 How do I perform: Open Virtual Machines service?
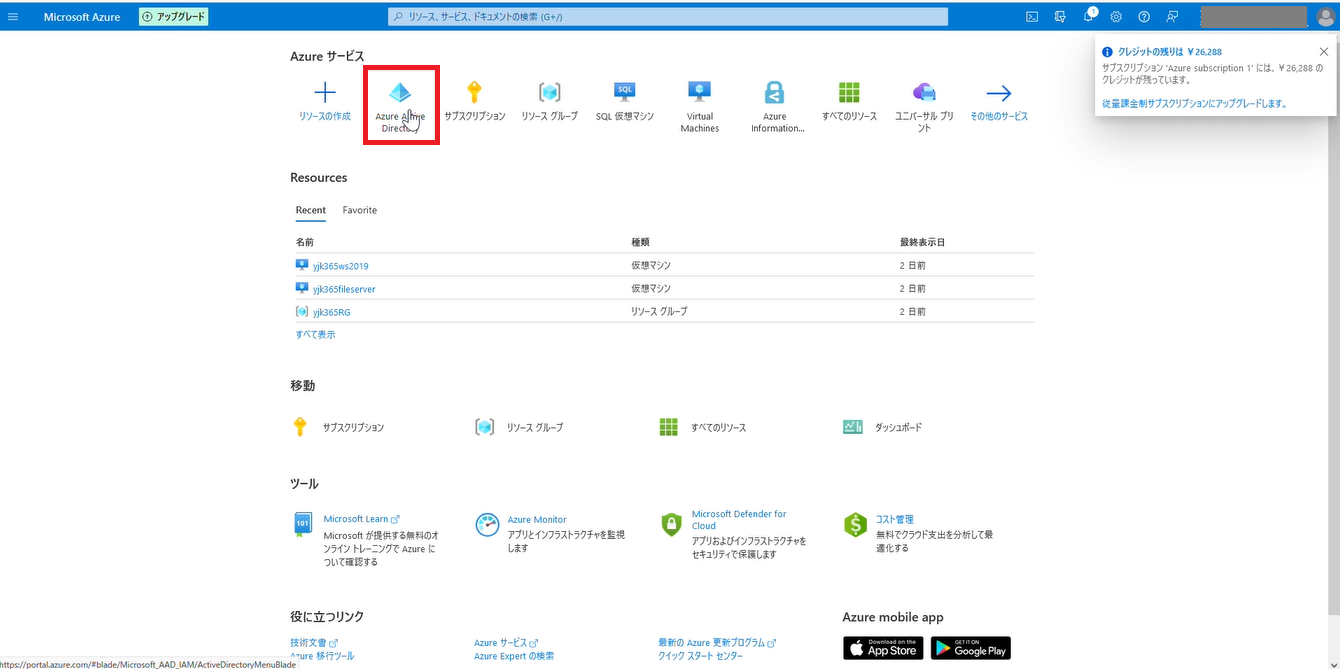700,108
